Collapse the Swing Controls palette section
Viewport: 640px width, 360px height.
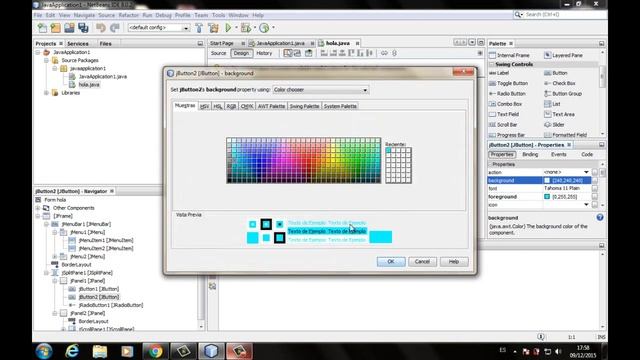491,64
